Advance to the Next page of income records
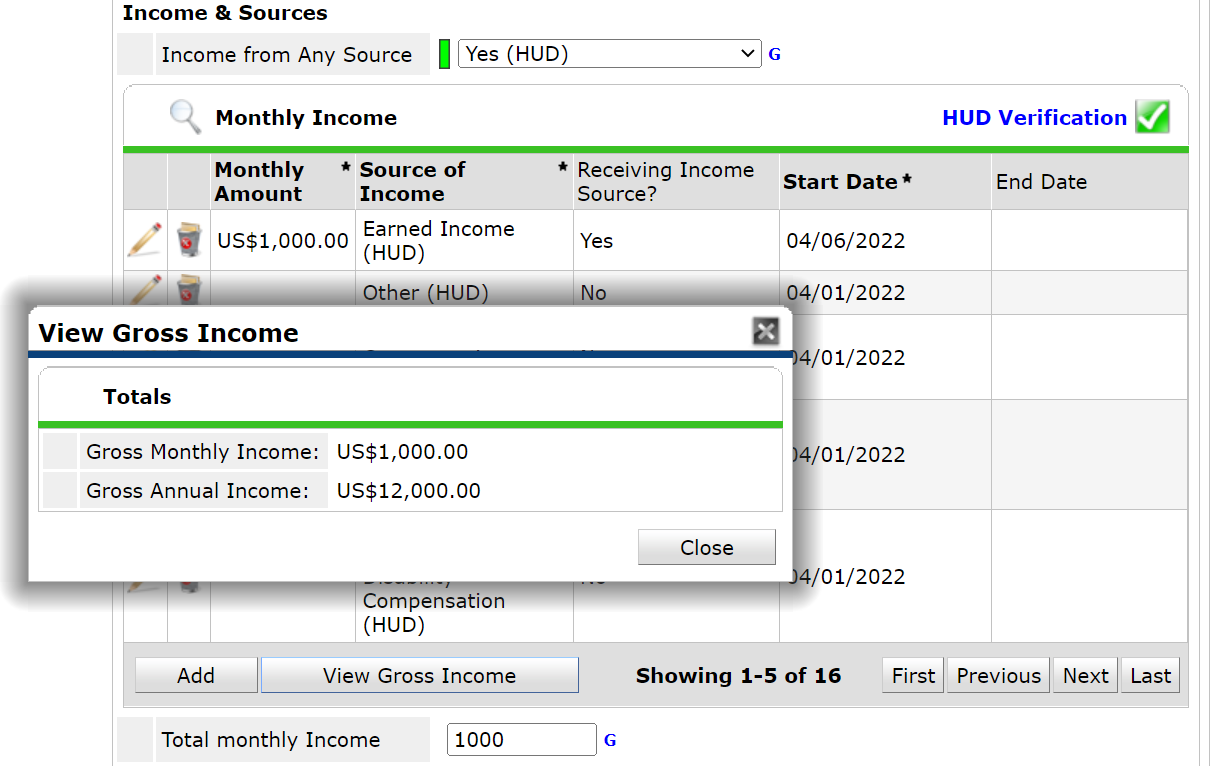Image resolution: width=1213 pixels, height=766 pixels. (1085, 676)
